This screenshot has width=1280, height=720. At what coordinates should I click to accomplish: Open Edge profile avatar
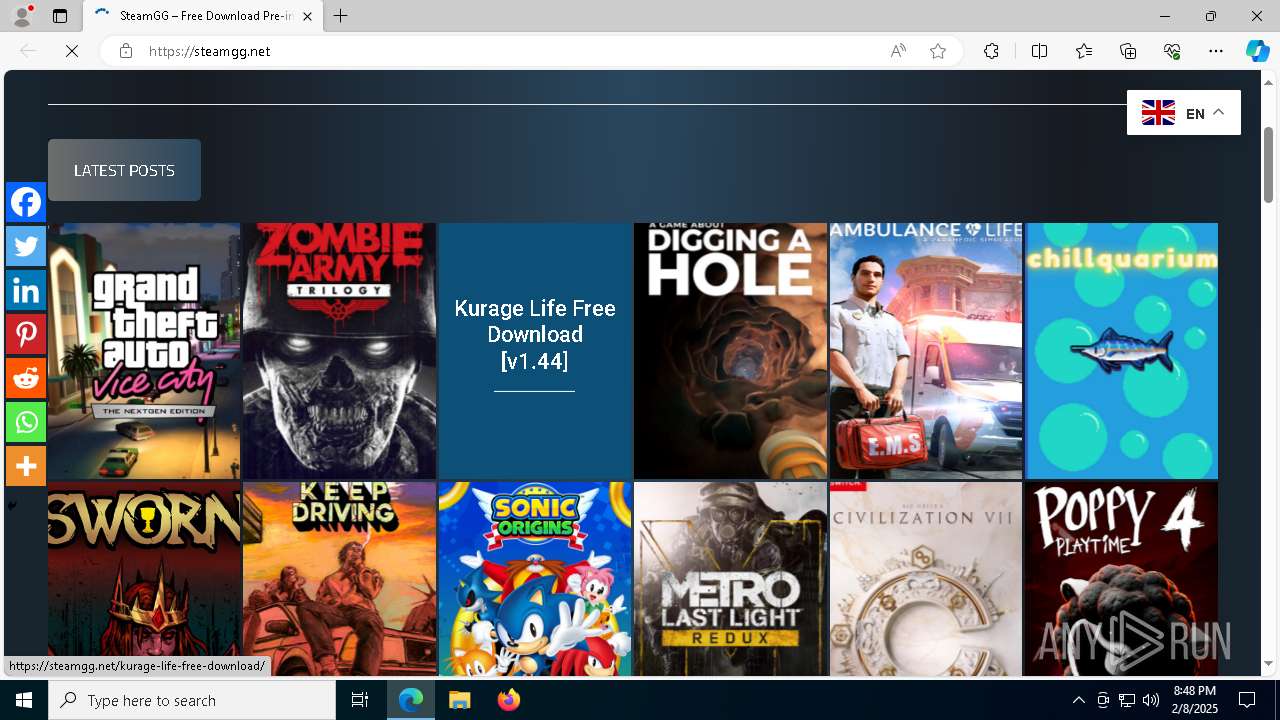[22, 16]
